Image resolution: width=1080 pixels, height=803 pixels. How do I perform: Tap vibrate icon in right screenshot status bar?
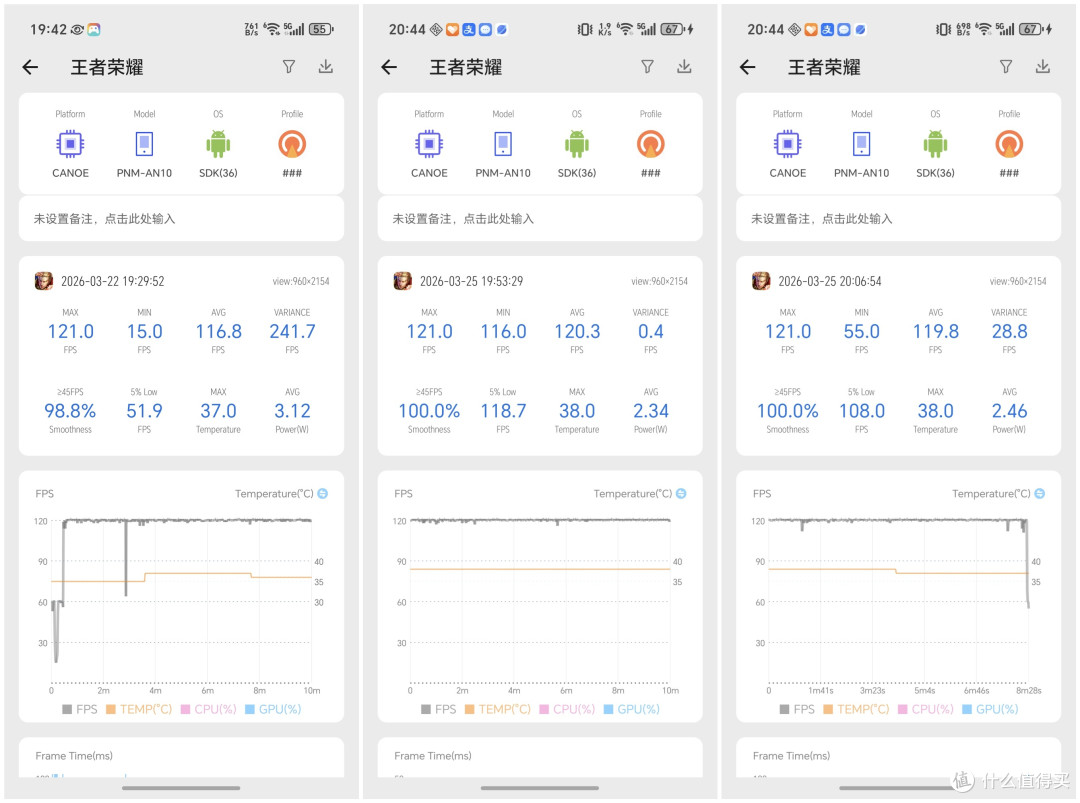[x=943, y=29]
